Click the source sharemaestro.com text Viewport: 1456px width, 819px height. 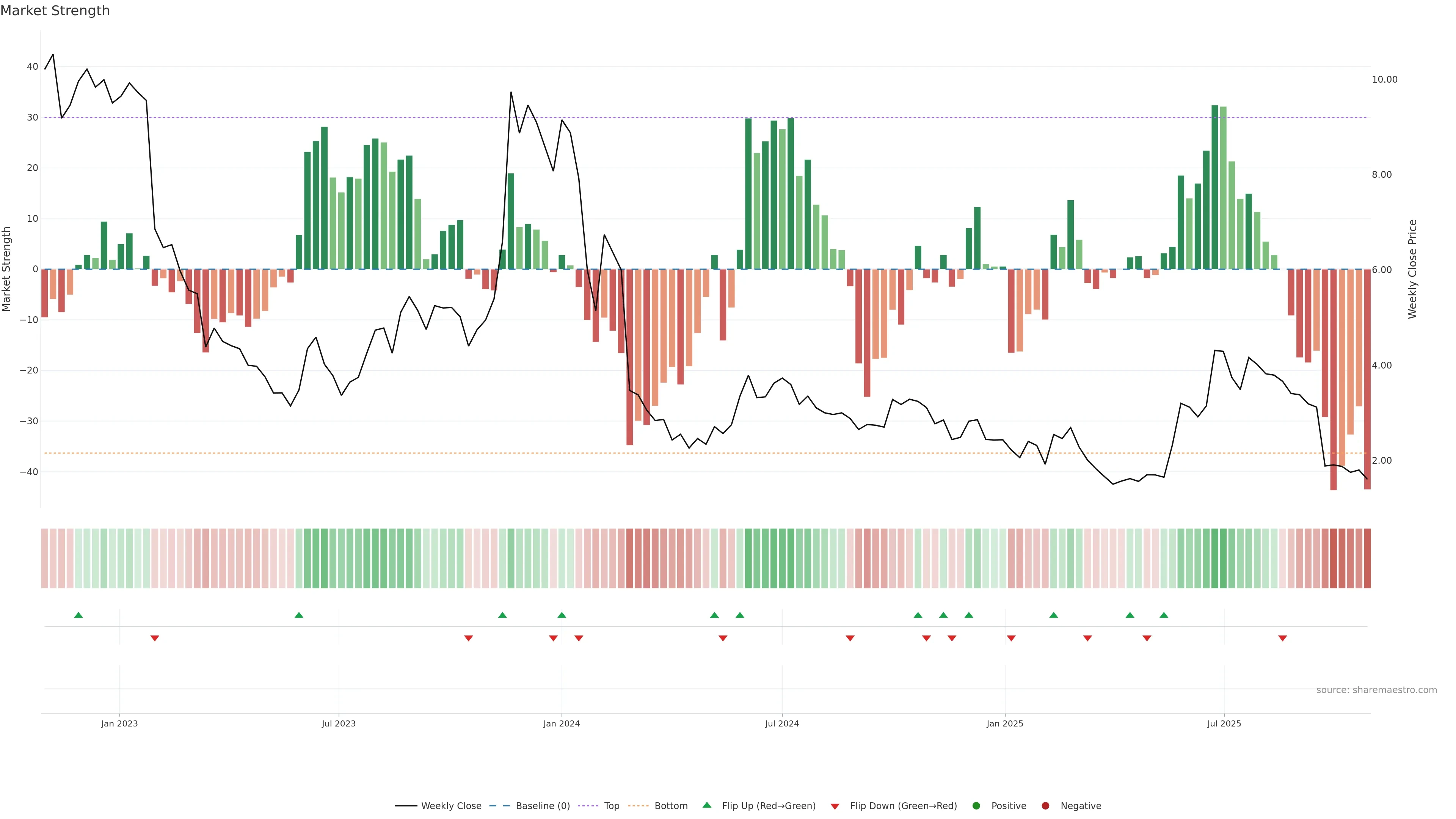click(1376, 690)
